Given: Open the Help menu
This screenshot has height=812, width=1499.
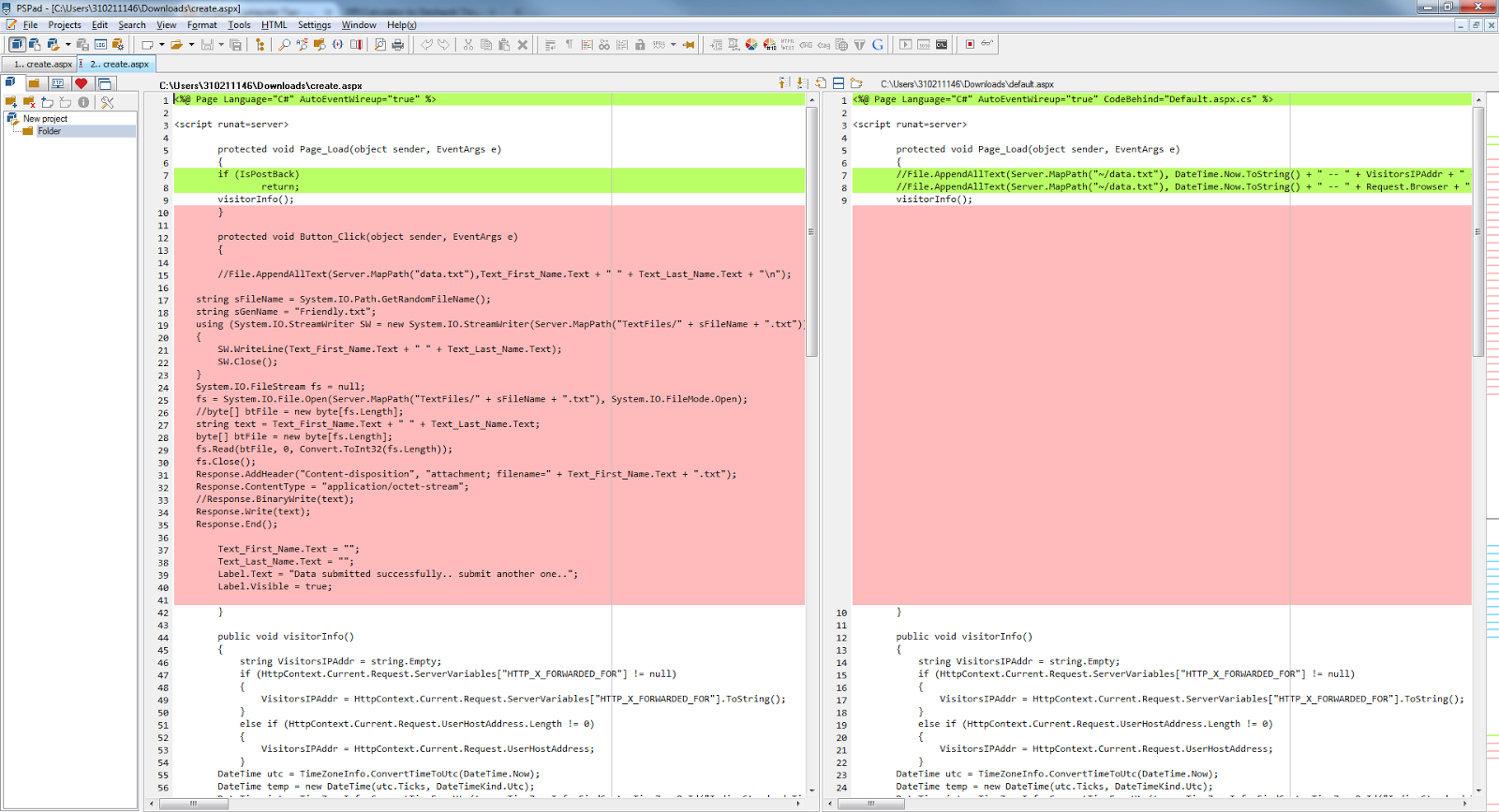Looking at the screenshot, I should (402, 25).
